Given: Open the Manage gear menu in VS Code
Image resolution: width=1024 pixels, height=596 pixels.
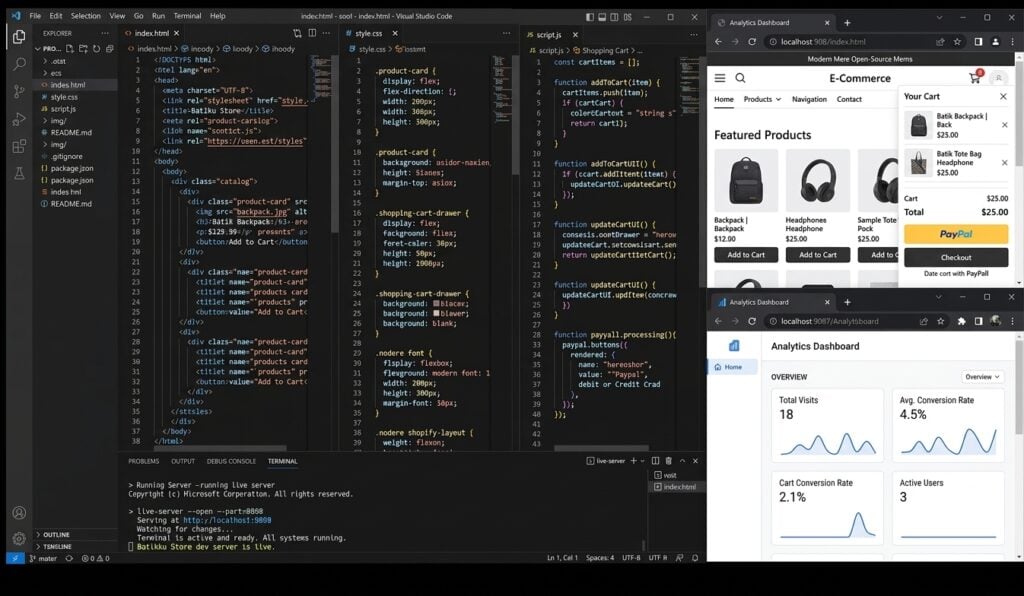Looking at the screenshot, I should 19,539.
